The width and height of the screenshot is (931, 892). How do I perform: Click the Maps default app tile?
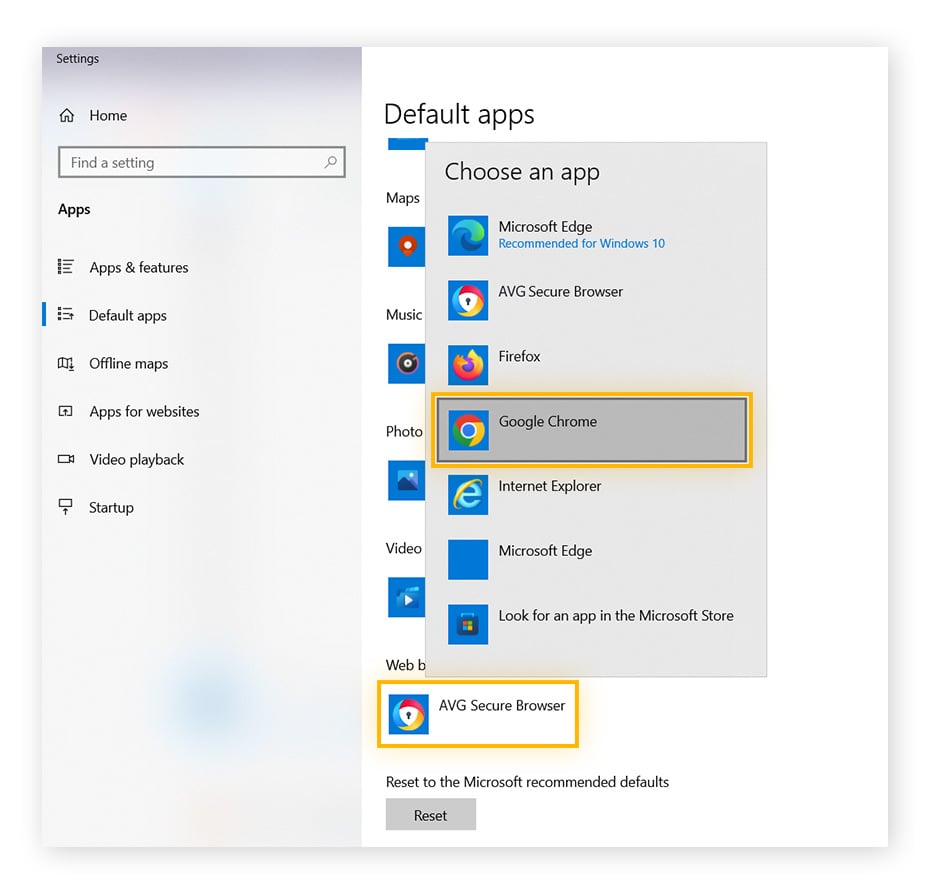tap(407, 247)
